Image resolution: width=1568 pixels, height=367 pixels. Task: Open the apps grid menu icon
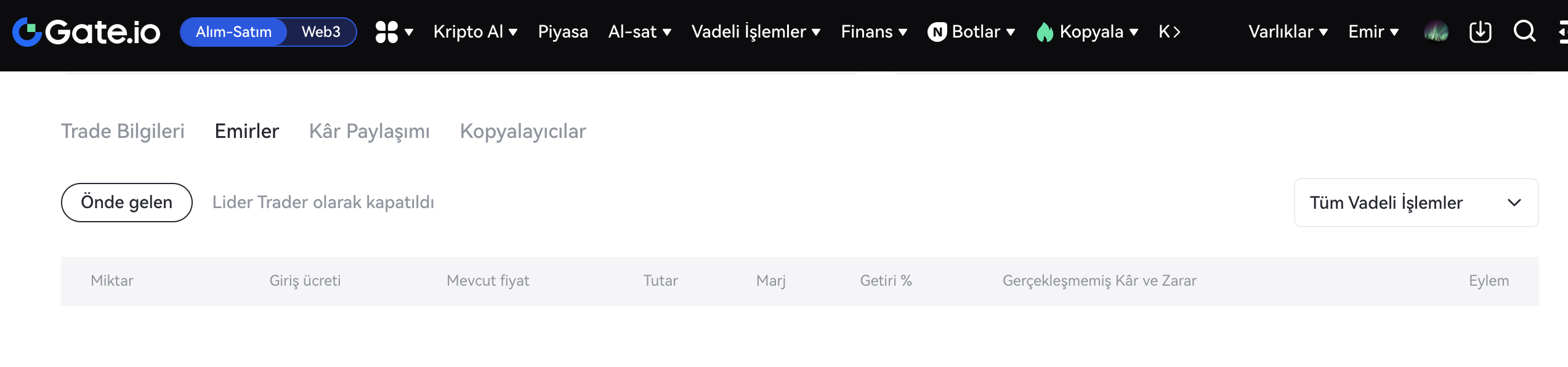pyautogui.click(x=387, y=32)
